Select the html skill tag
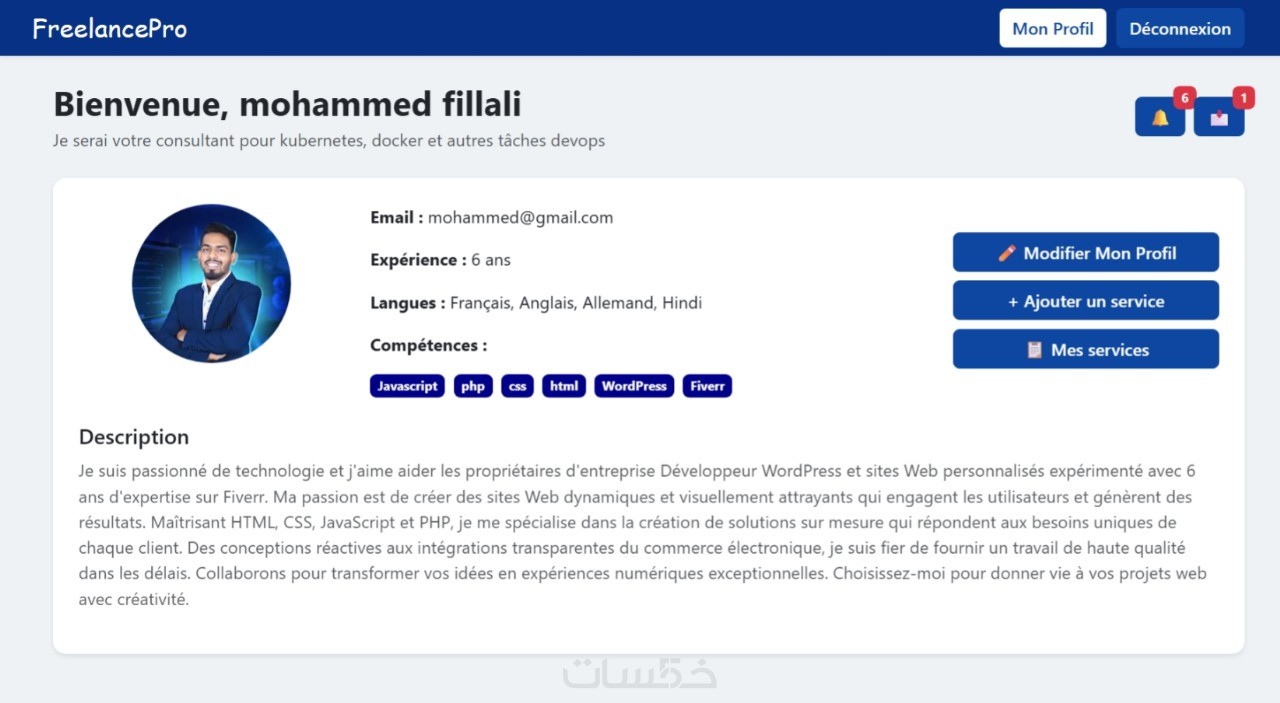1280x703 pixels. click(564, 386)
